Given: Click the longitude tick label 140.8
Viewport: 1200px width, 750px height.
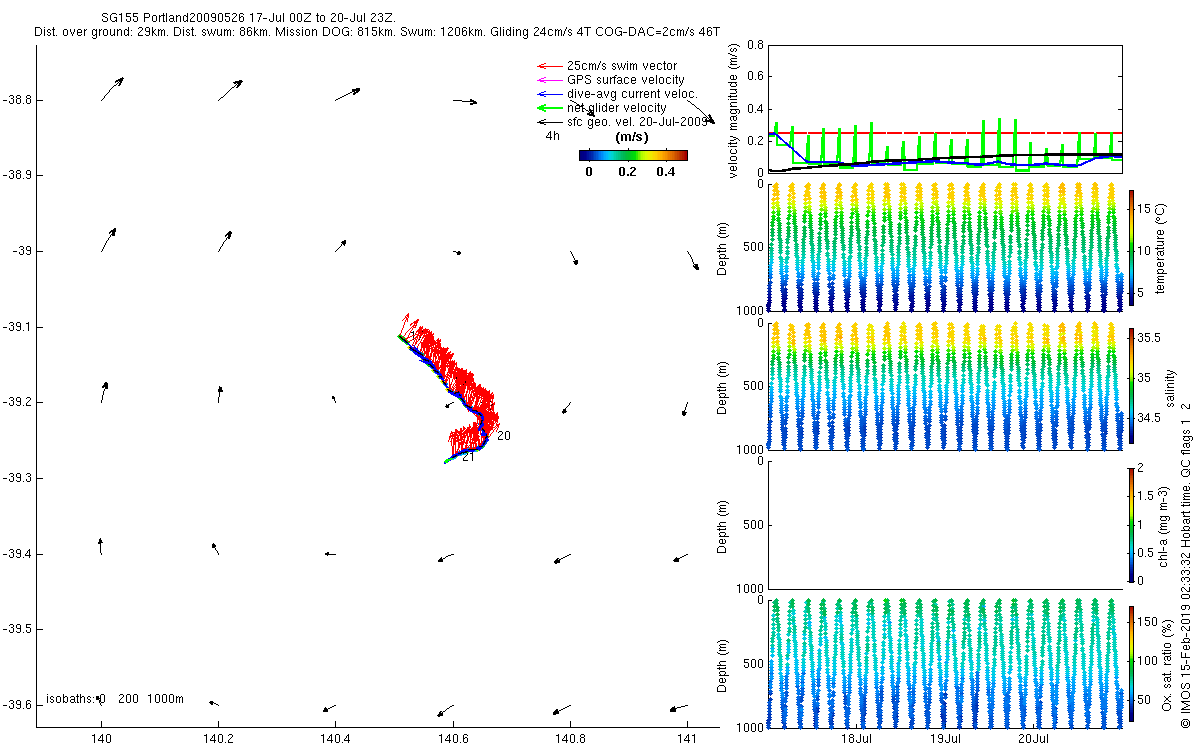Looking at the screenshot, I should (x=569, y=738).
